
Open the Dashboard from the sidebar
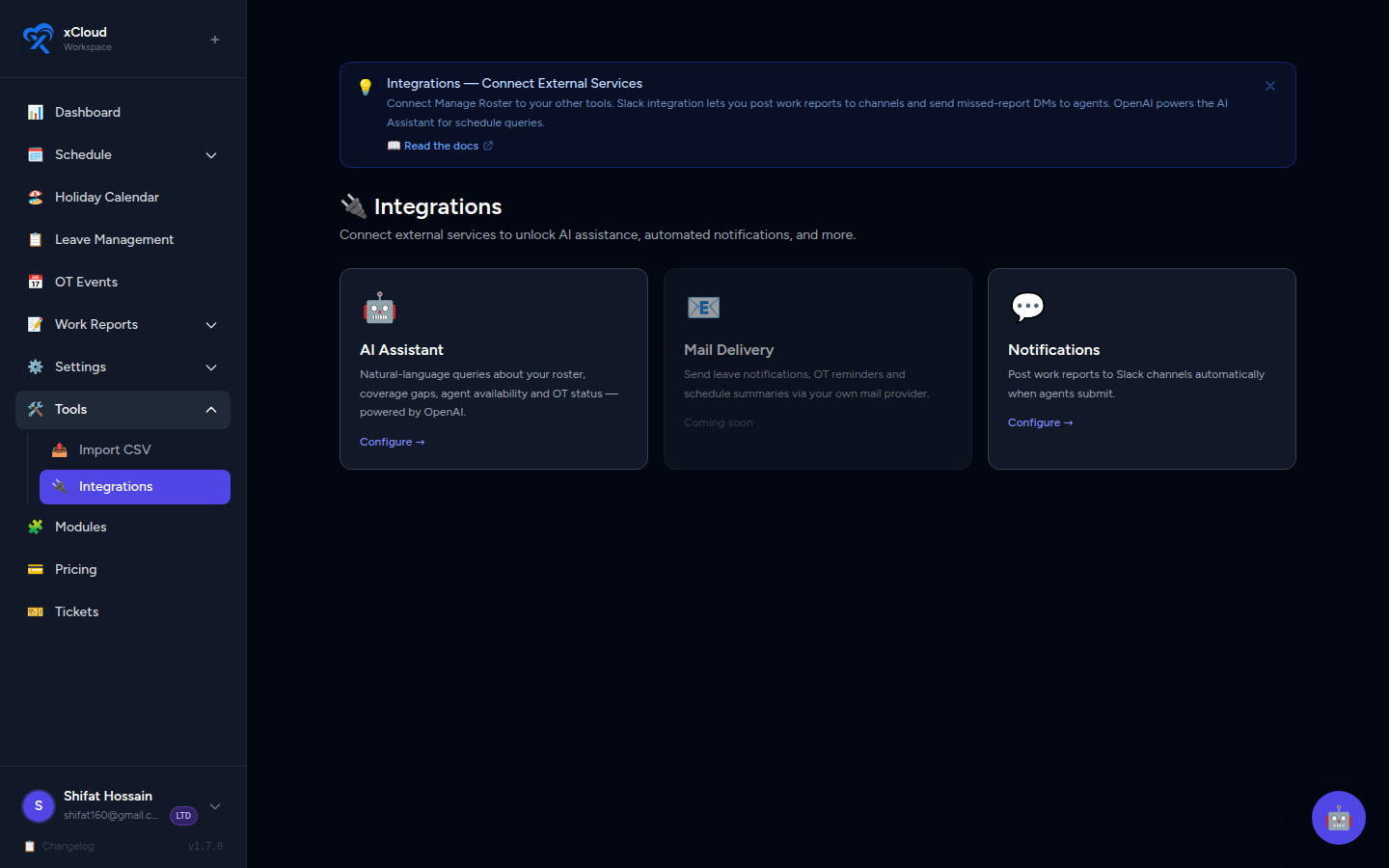point(87,112)
